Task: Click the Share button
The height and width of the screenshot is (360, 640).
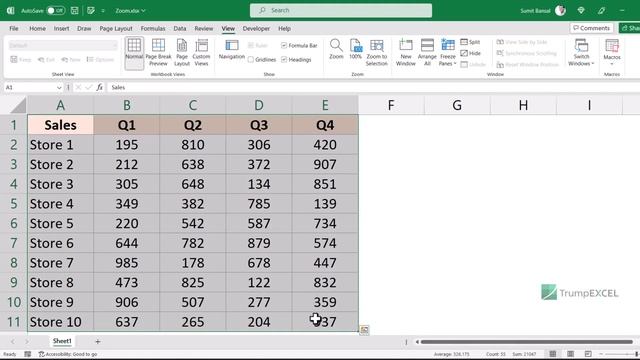Action: point(629,28)
